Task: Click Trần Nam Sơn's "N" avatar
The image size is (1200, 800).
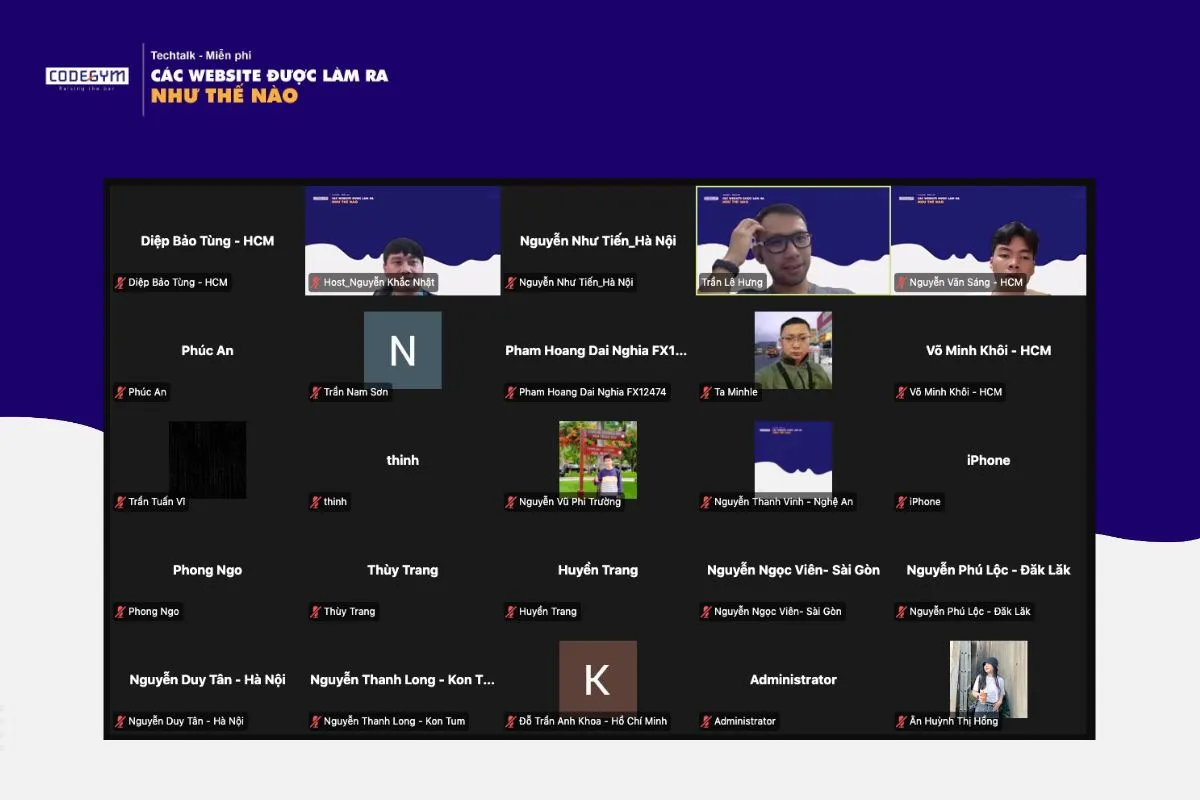Action: click(402, 350)
